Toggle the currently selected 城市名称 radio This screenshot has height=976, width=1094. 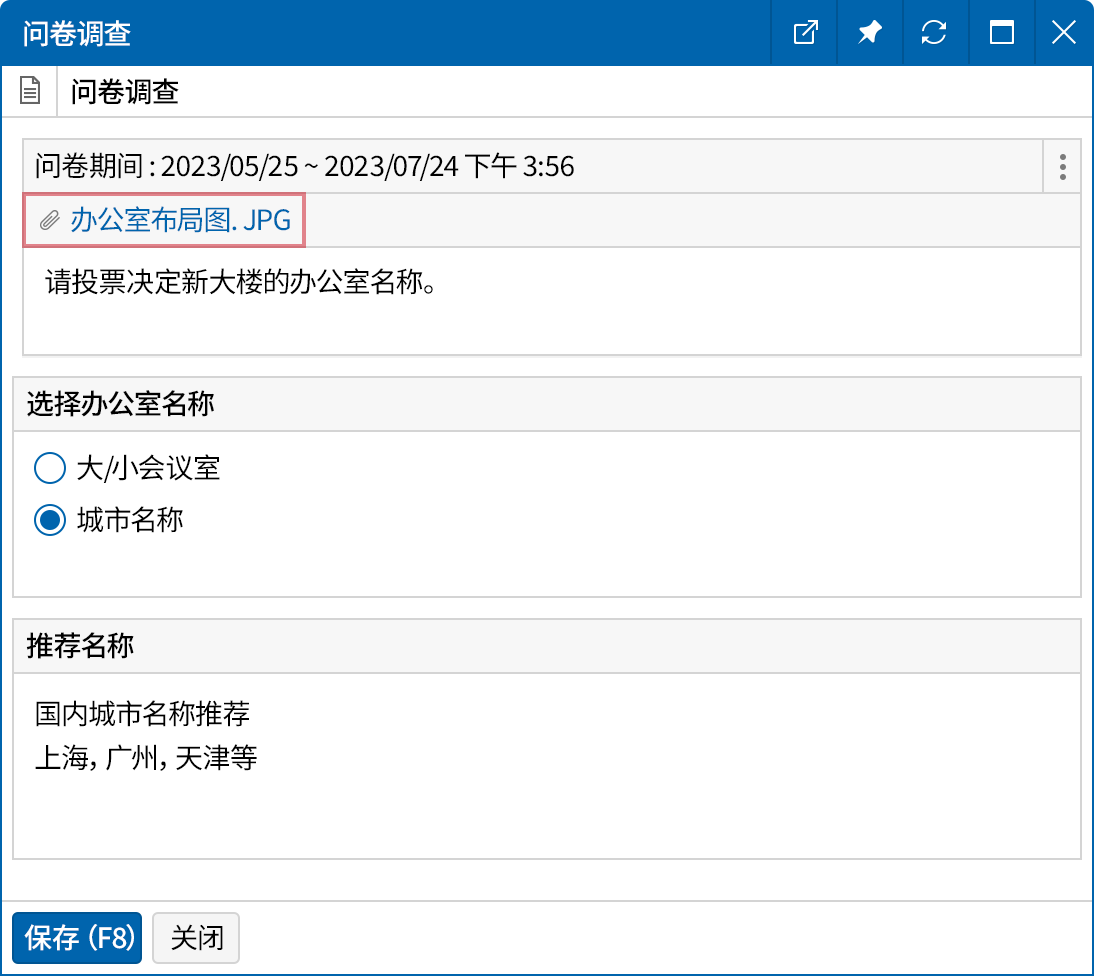tap(50, 520)
